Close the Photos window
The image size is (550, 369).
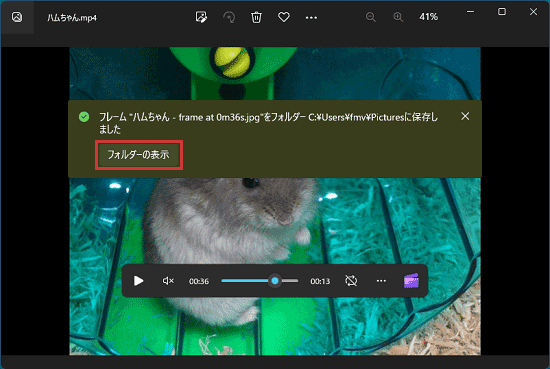pos(533,12)
